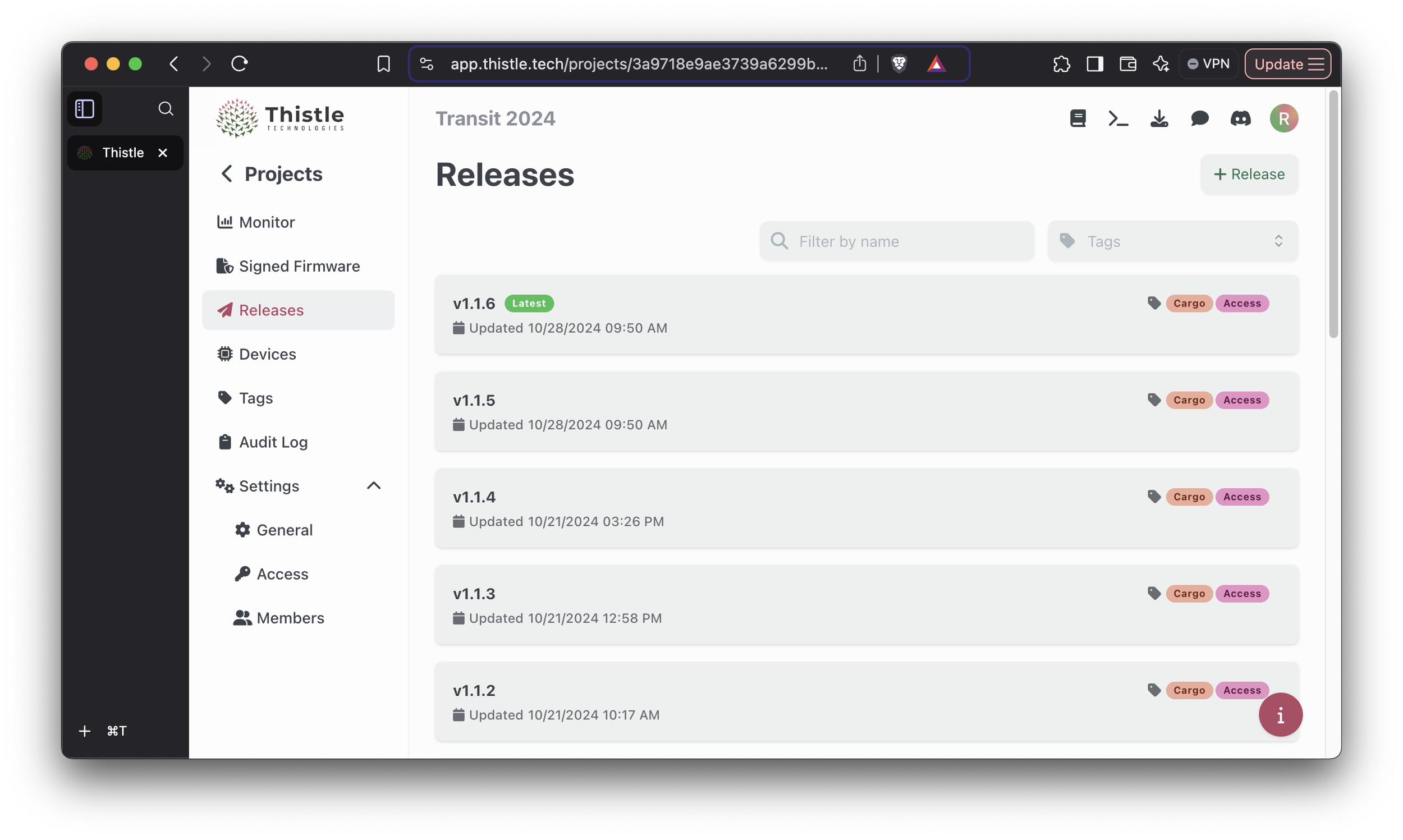This screenshot has width=1403, height=840.
Task: Open the Tags filter dropdown
Action: click(1172, 241)
